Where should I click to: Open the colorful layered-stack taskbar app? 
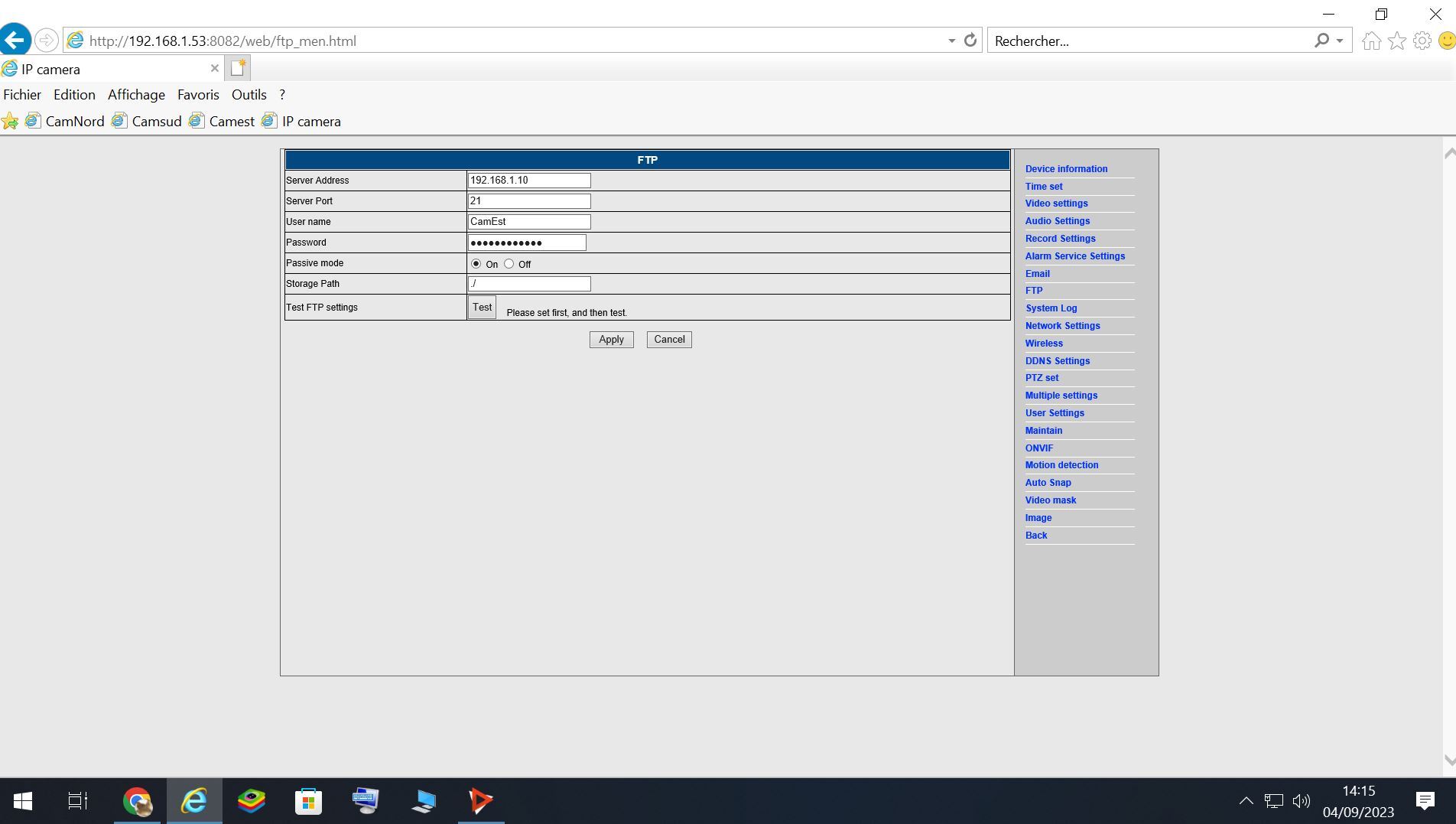[252, 801]
